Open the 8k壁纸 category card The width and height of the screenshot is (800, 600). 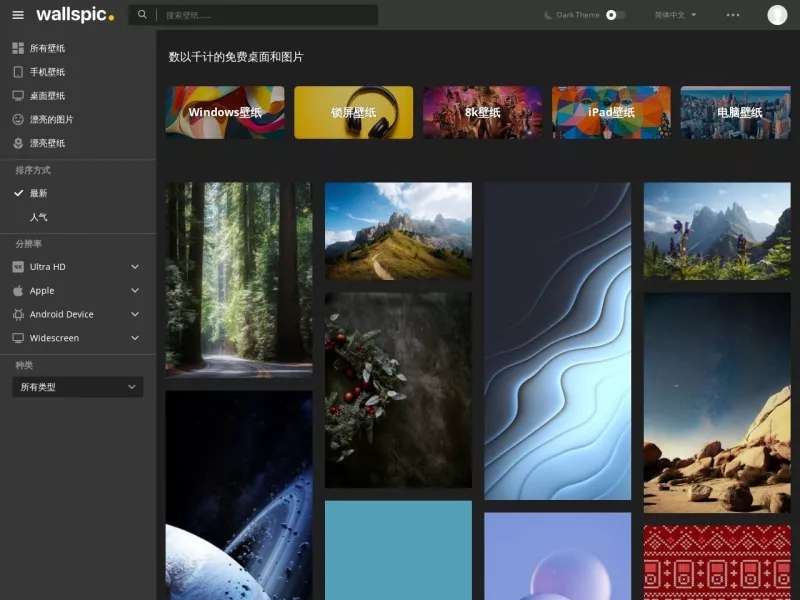[482, 112]
